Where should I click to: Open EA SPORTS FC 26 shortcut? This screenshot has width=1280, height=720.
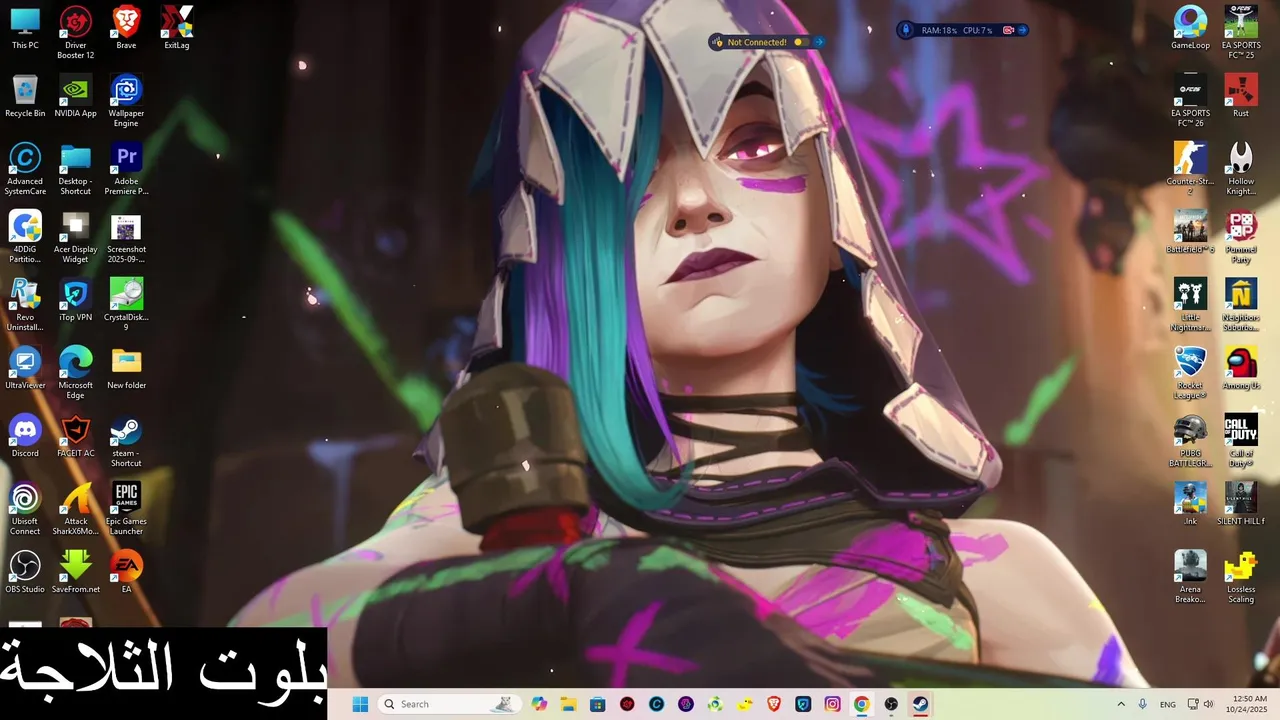pos(1190,101)
